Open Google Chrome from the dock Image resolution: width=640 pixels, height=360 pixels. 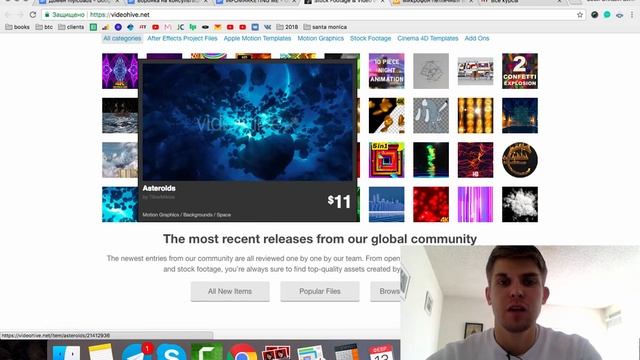(242, 352)
